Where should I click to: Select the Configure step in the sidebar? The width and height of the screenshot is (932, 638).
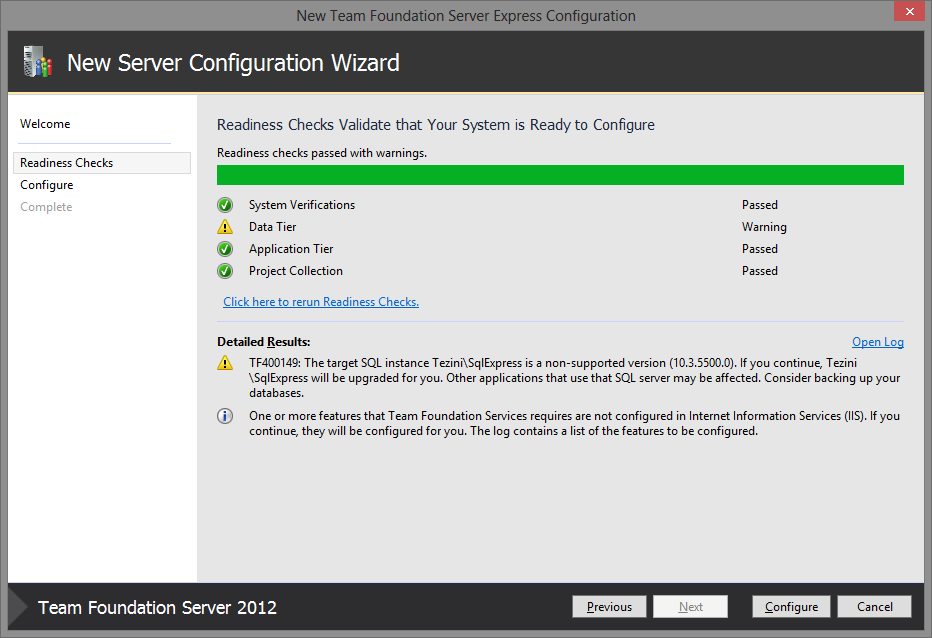(44, 184)
